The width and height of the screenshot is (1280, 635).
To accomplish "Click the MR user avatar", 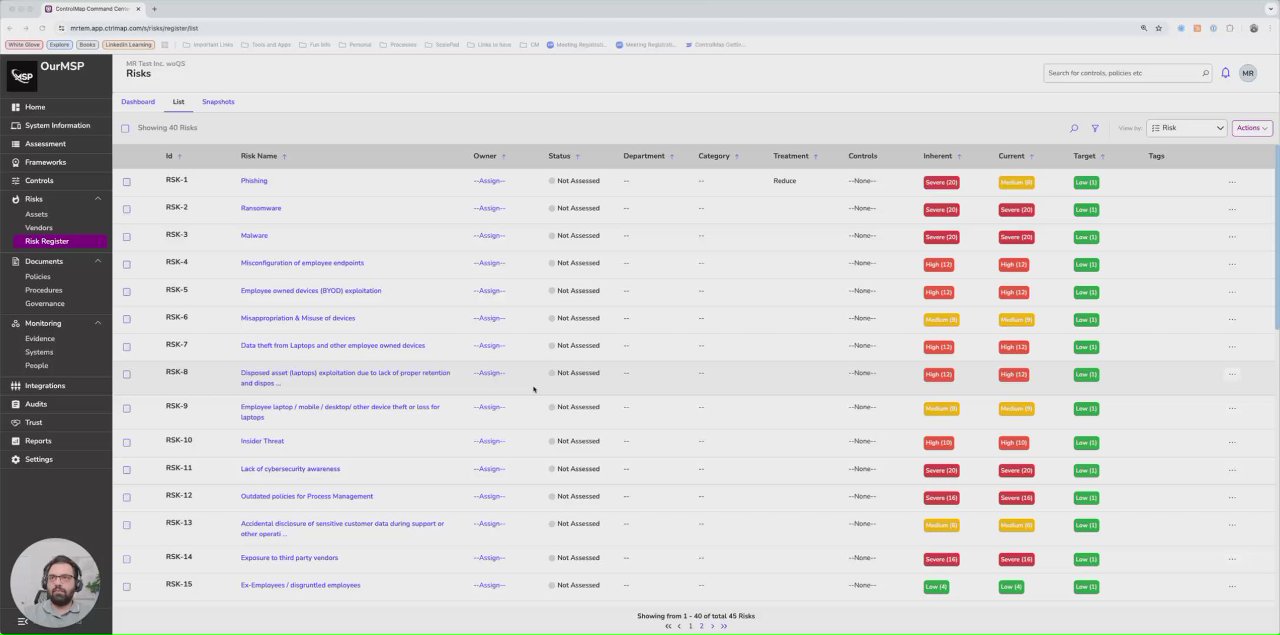I will click(1248, 73).
